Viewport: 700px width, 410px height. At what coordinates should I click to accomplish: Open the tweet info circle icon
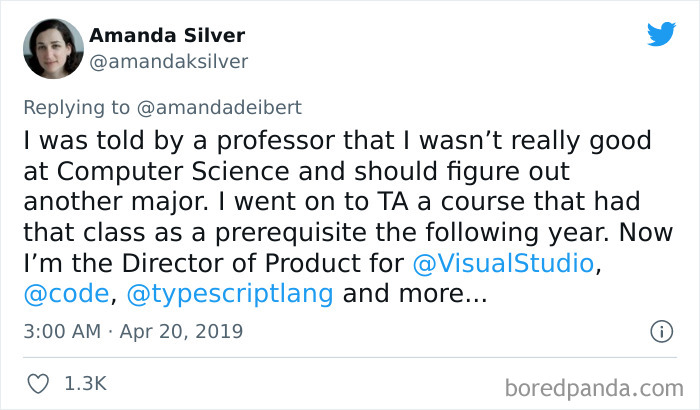[661, 331]
